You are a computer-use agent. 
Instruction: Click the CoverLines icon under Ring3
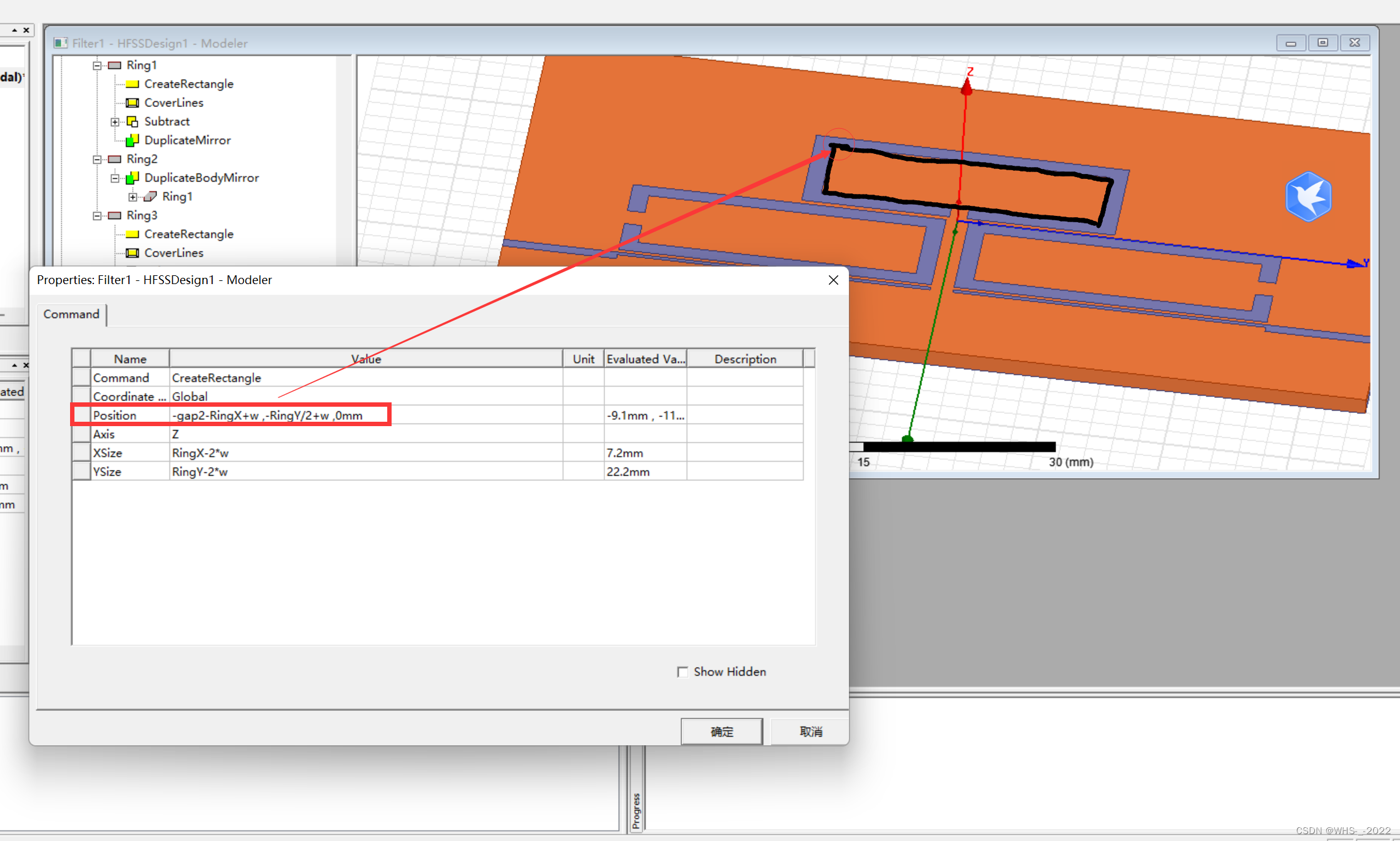(132, 253)
